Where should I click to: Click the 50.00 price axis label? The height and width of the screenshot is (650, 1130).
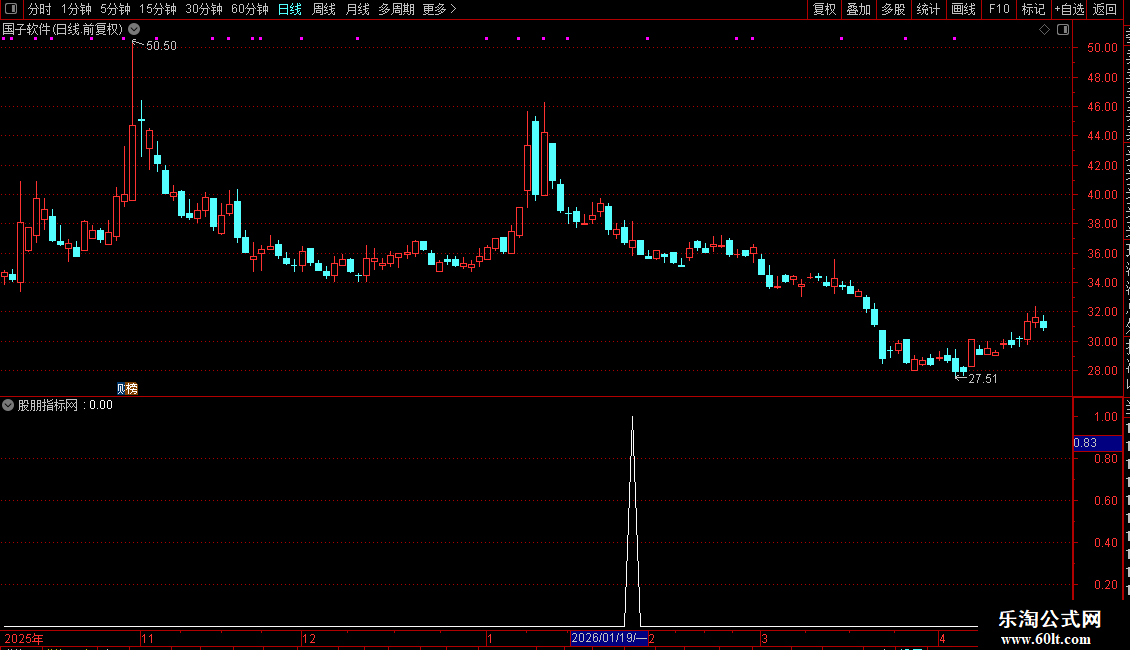click(x=1102, y=48)
